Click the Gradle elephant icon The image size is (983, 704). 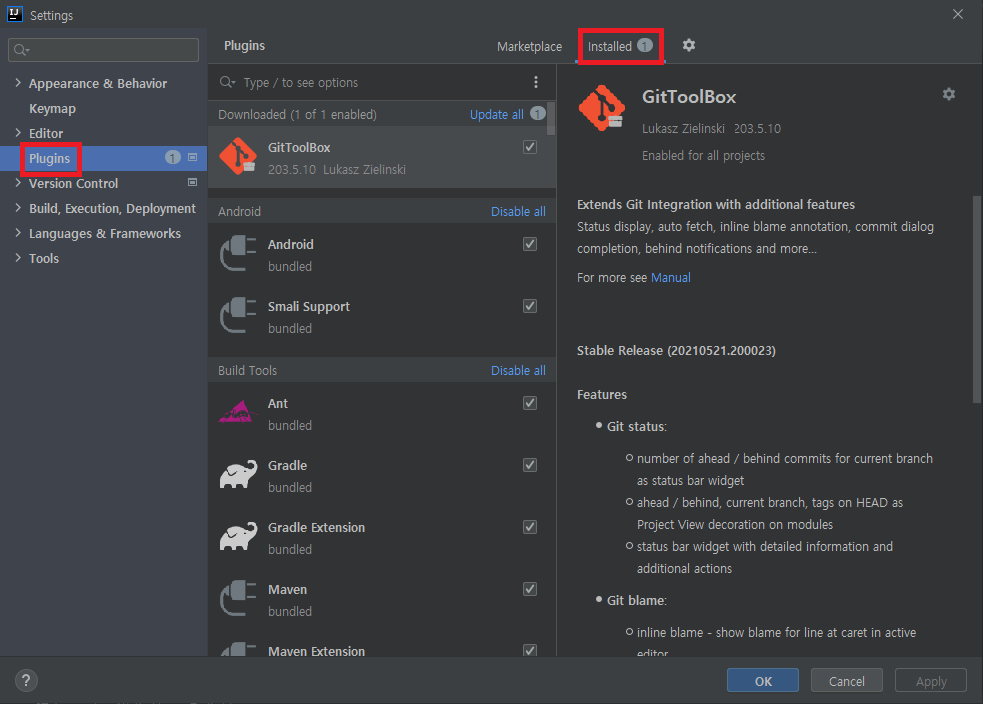pyautogui.click(x=238, y=475)
